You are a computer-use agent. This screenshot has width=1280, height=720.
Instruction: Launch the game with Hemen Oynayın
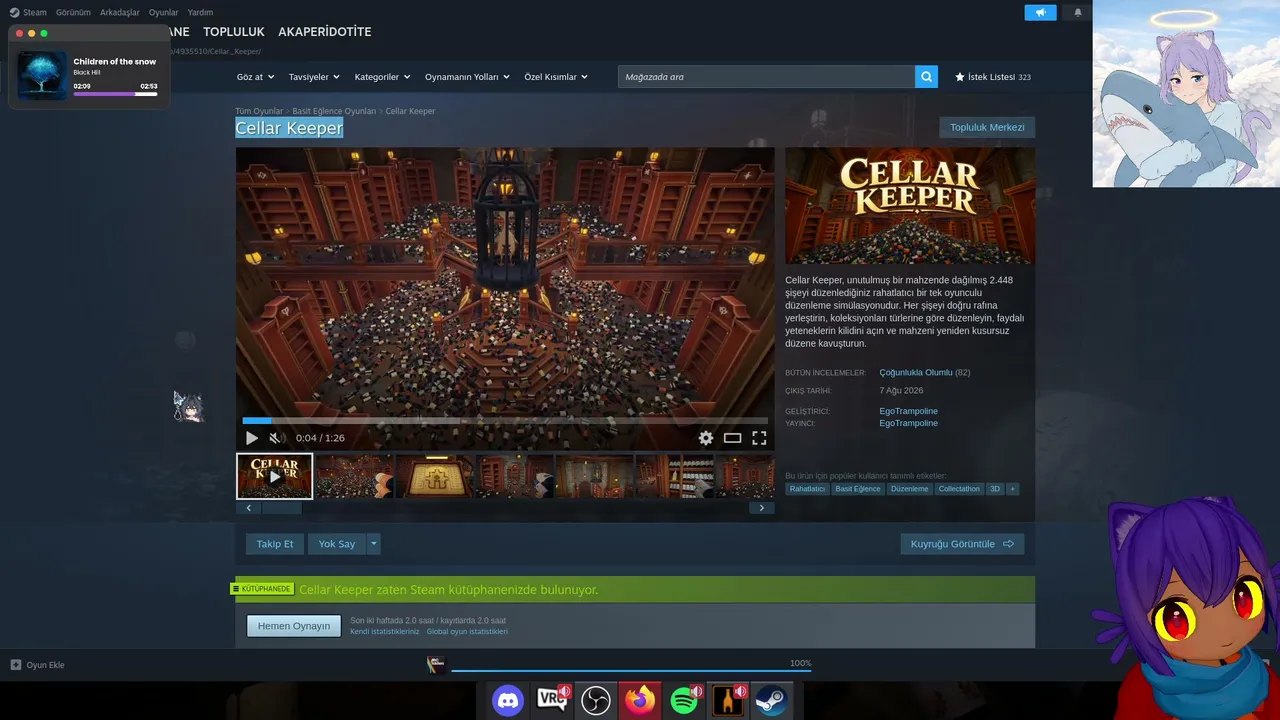point(294,626)
